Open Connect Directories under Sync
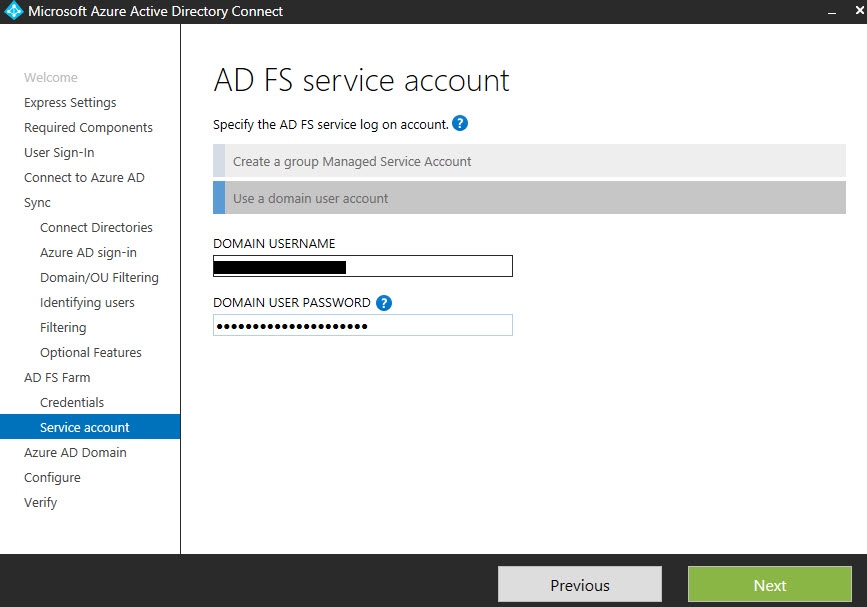The image size is (867, 607). pyautogui.click(x=96, y=228)
